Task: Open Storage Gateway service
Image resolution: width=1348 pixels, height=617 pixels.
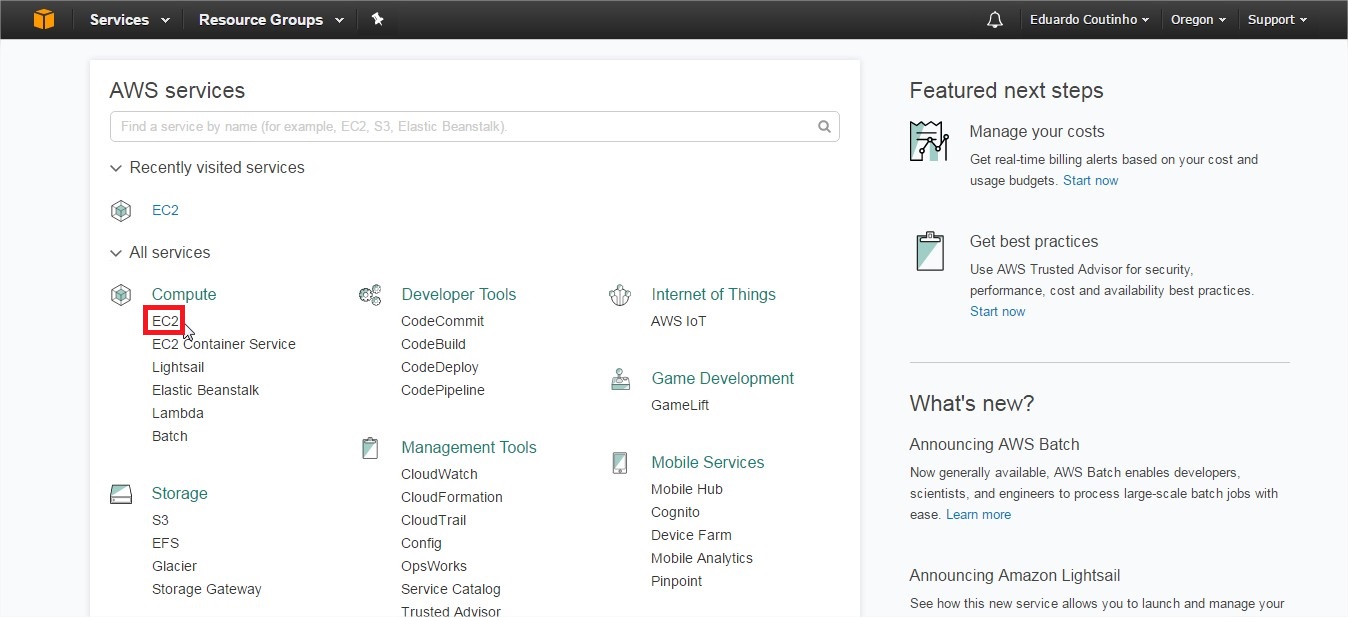Action: (x=207, y=589)
